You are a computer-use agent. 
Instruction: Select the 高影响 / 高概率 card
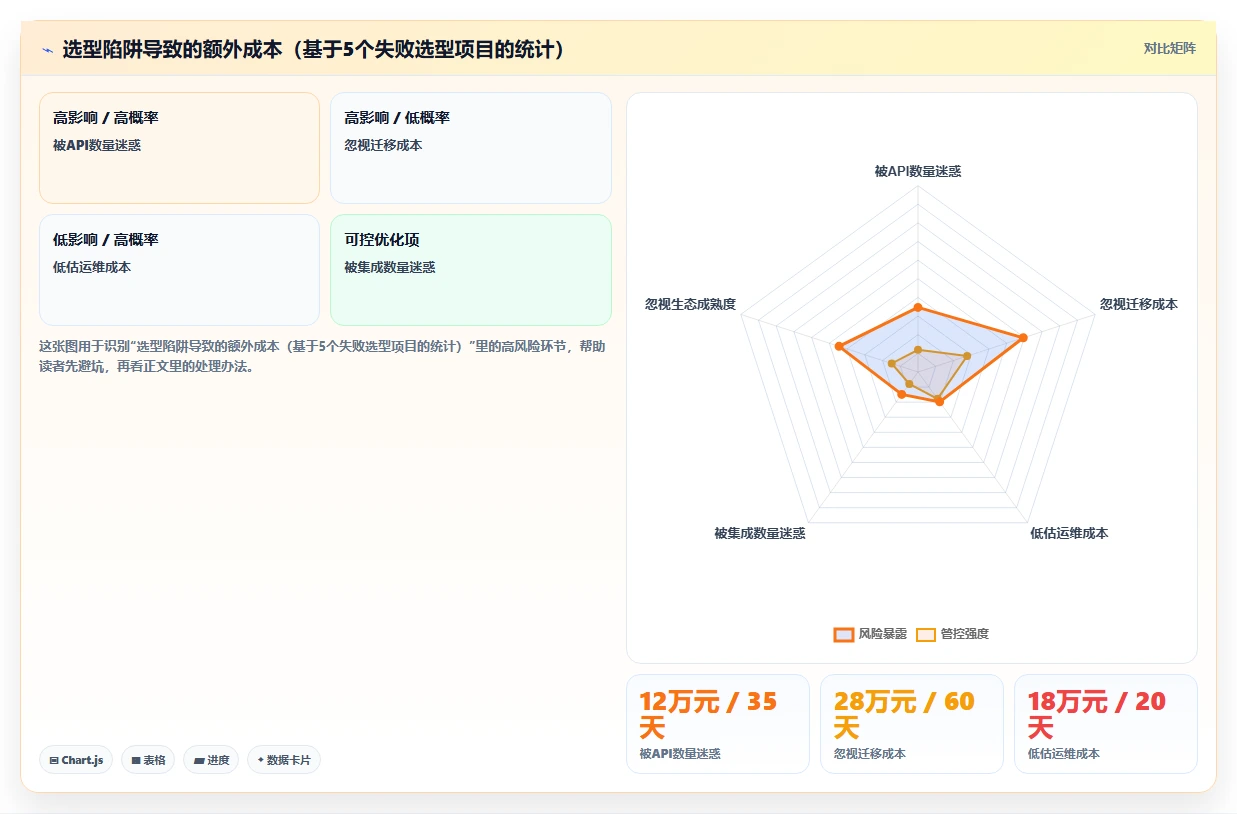pos(179,148)
